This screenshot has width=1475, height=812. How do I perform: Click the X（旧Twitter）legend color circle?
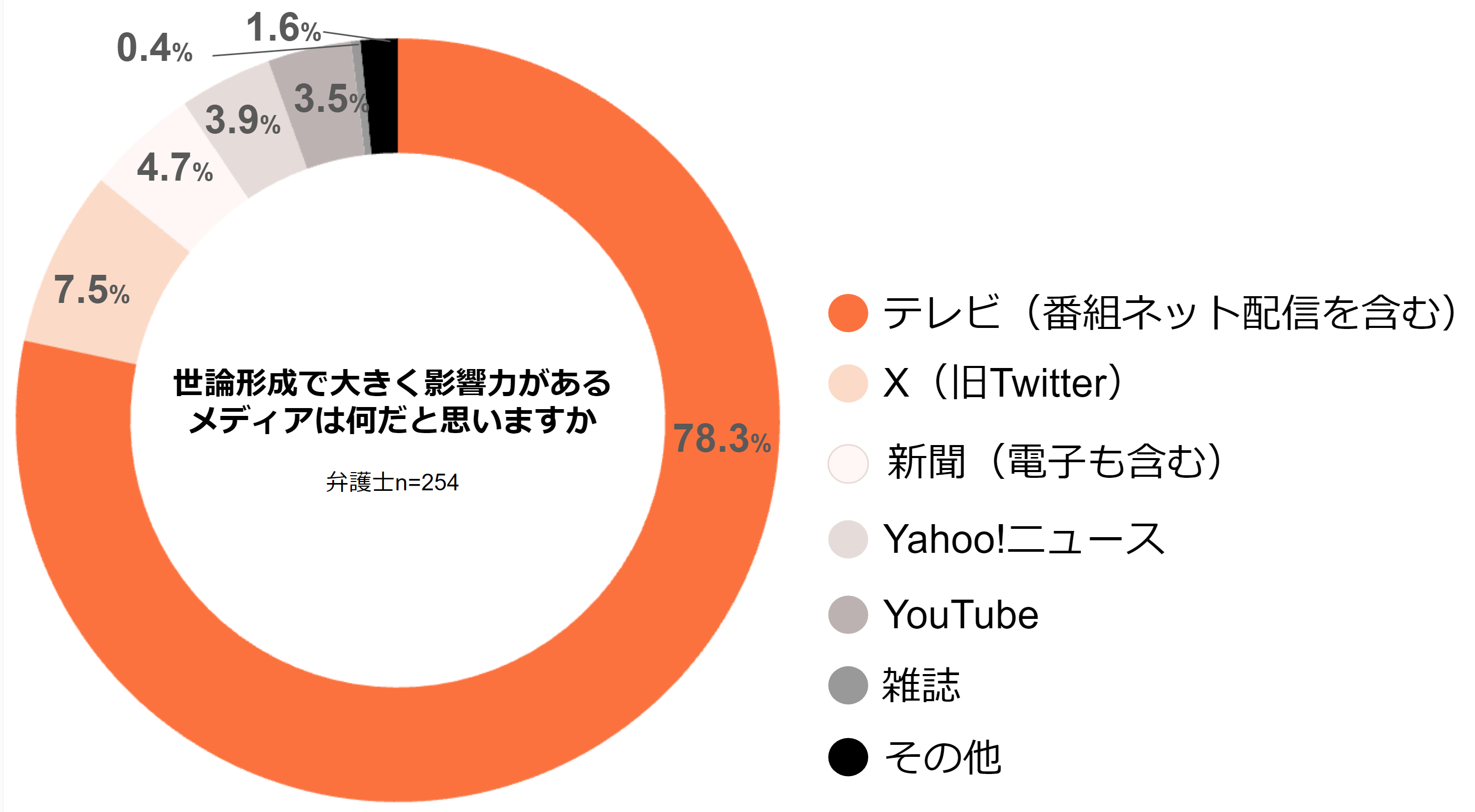pos(847,383)
